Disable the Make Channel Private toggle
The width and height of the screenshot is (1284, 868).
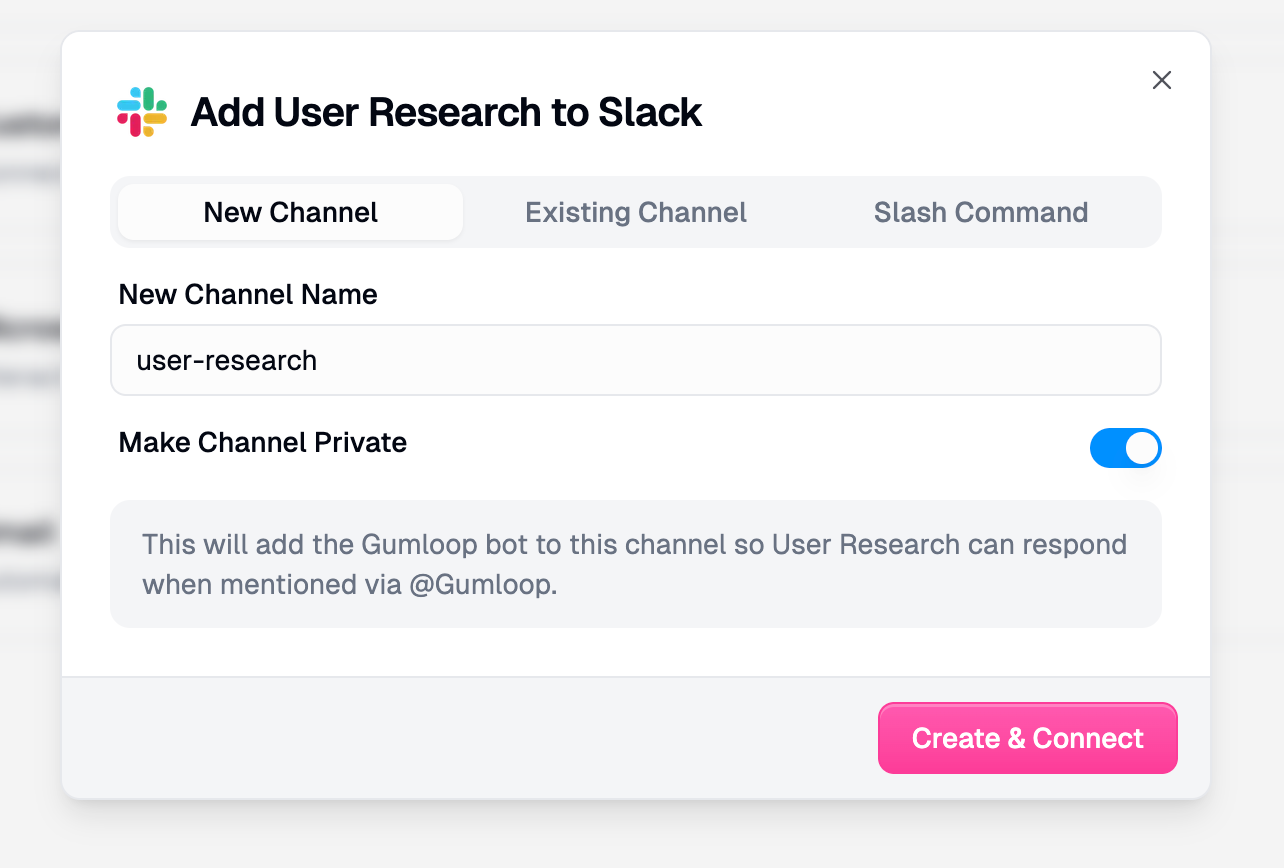1126,448
